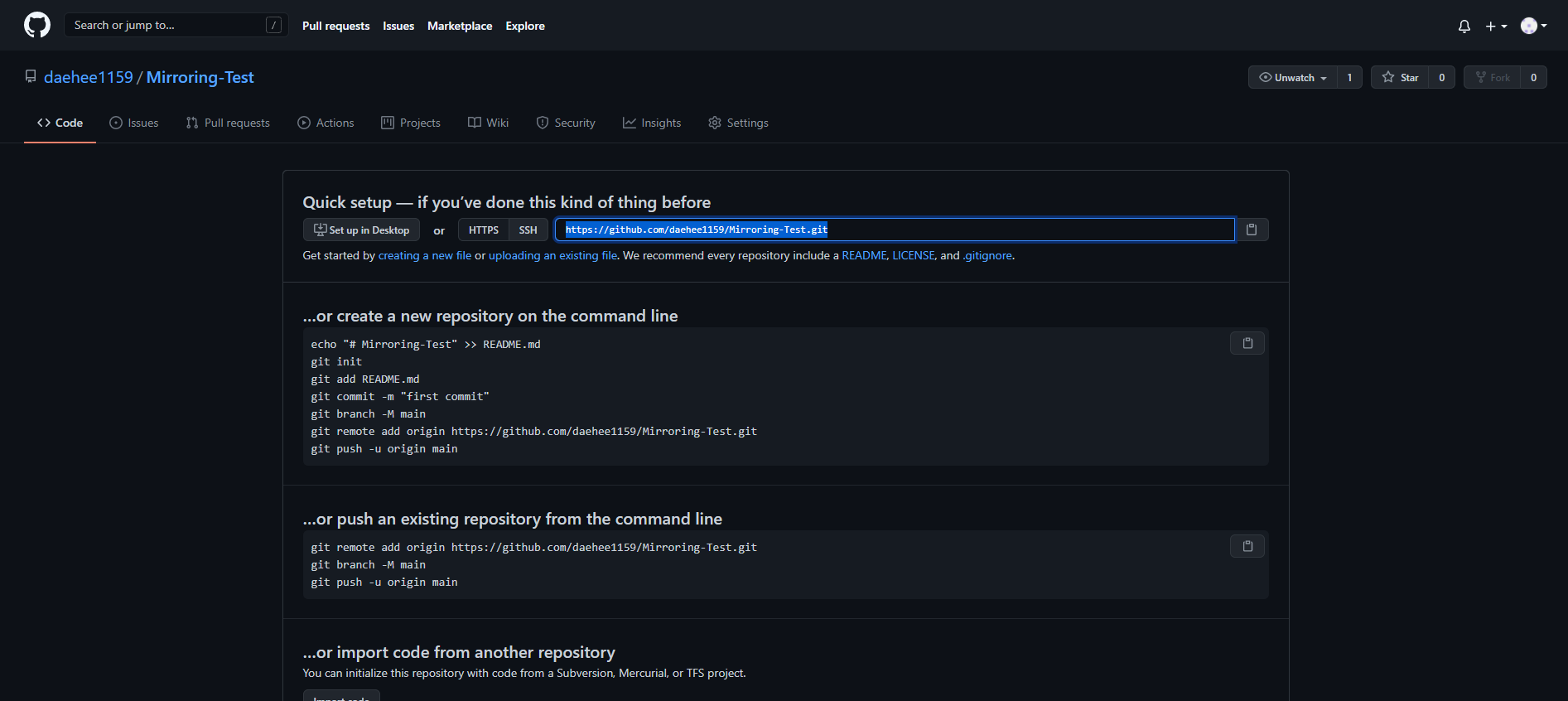This screenshot has height=701, width=1568.
Task: Follow the creating a new file link
Action: click(425, 255)
